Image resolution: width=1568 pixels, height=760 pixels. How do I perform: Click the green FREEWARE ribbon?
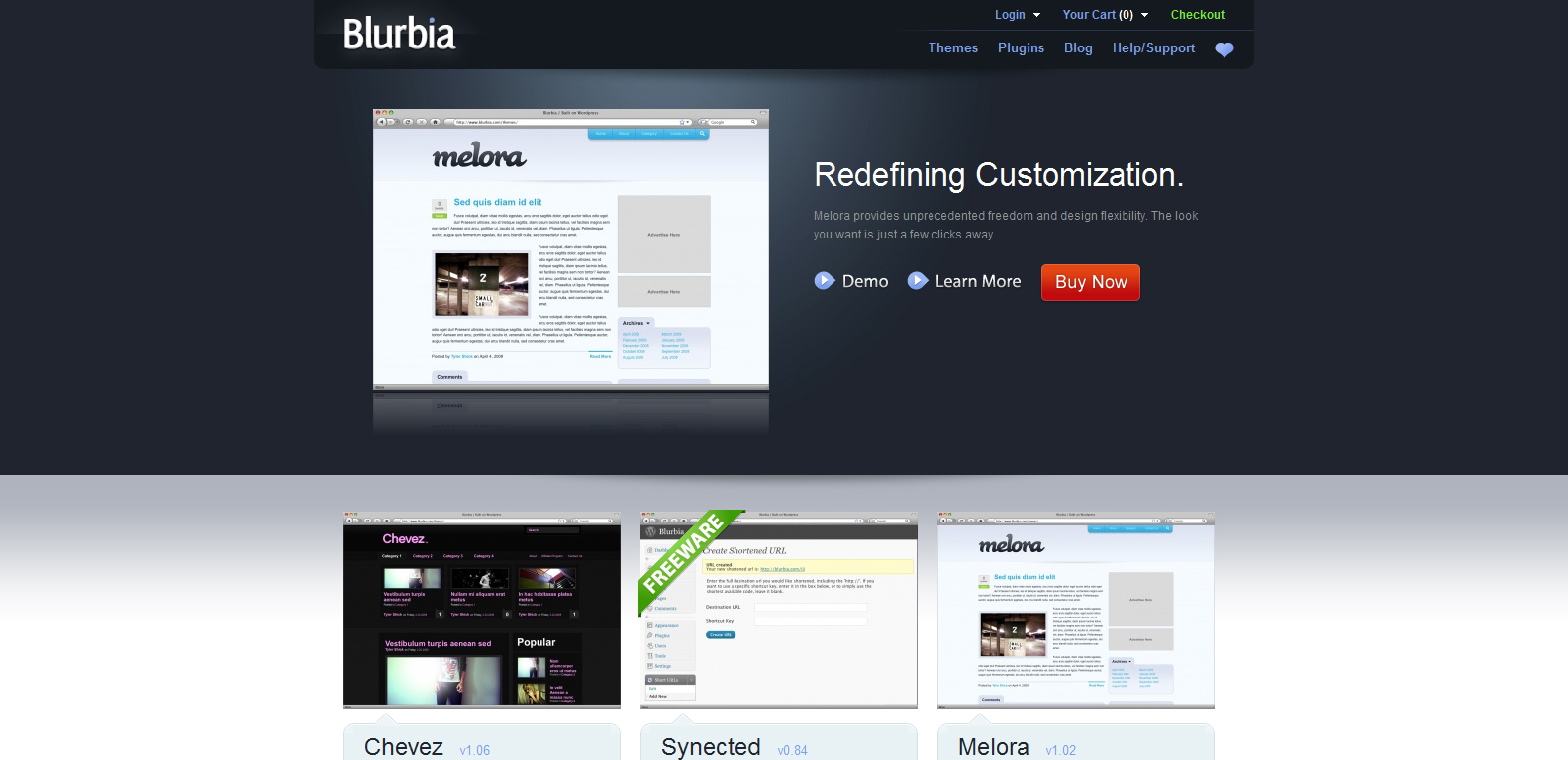687,557
